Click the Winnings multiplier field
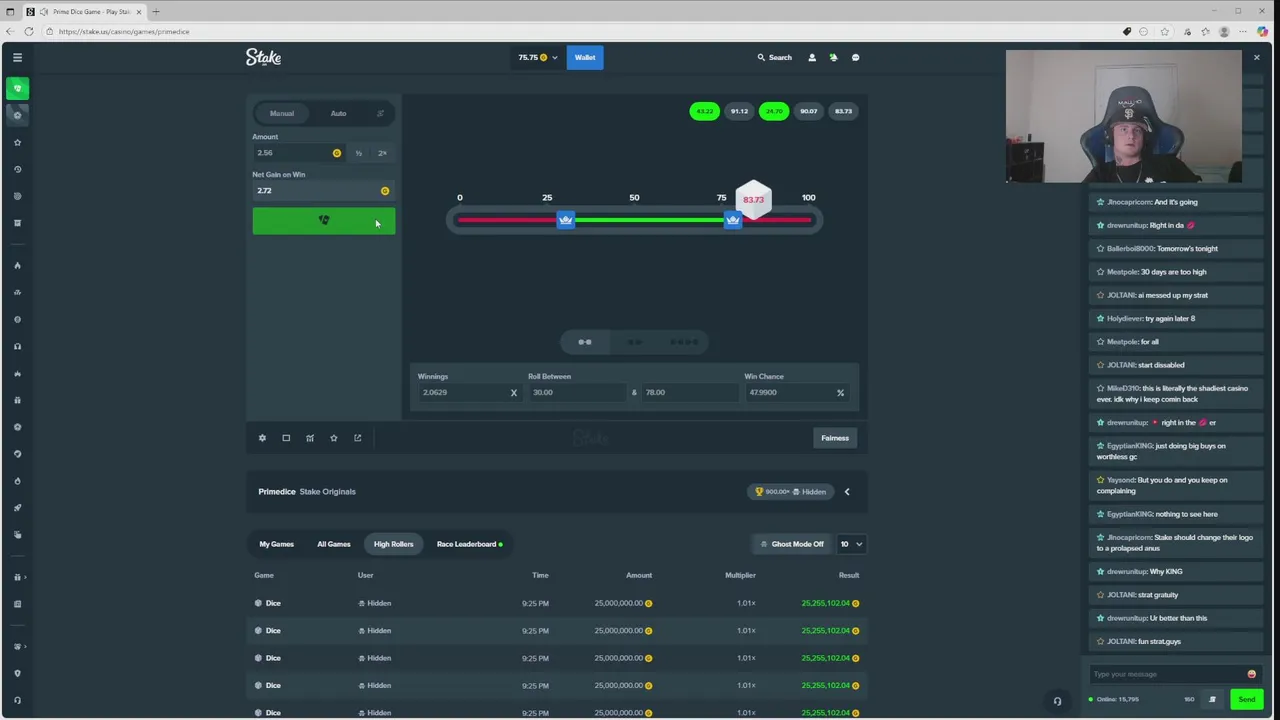The height and width of the screenshot is (720, 1280). click(469, 392)
